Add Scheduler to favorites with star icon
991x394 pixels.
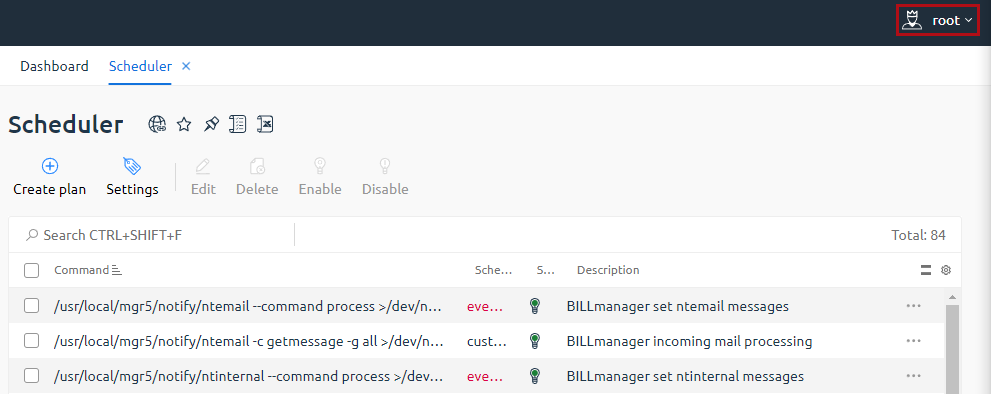[184, 124]
